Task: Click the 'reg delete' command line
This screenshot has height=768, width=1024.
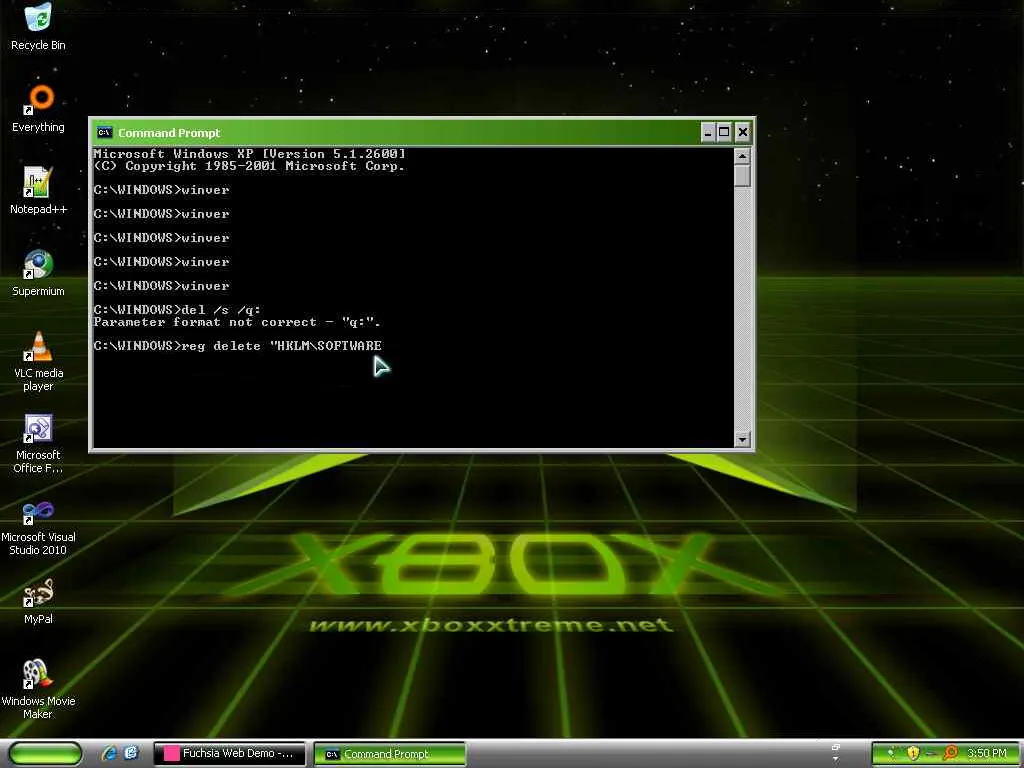Action: [238, 345]
